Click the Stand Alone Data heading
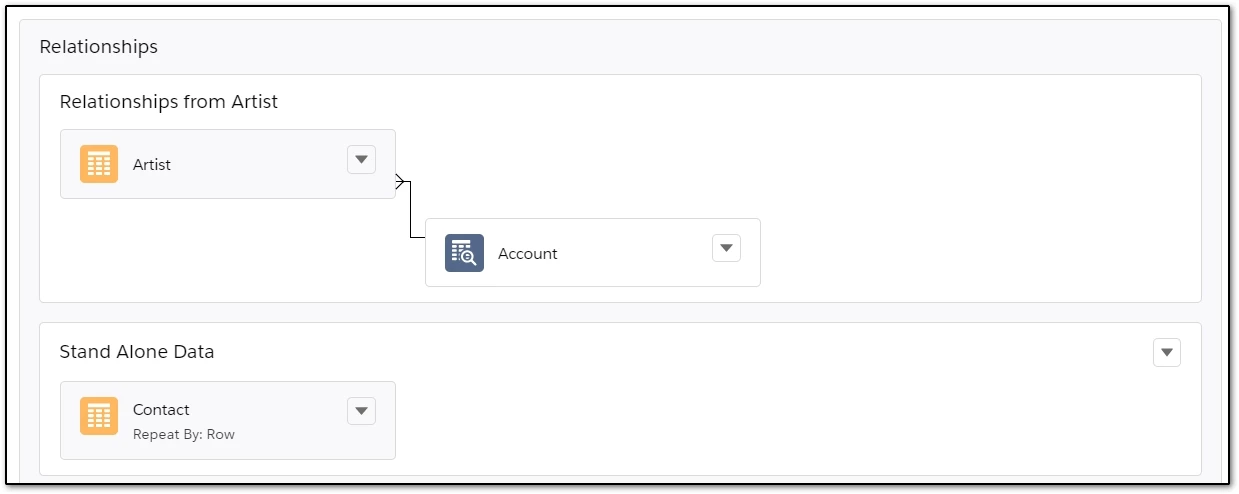The height and width of the screenshot is (494, 1239). (137, 352)
